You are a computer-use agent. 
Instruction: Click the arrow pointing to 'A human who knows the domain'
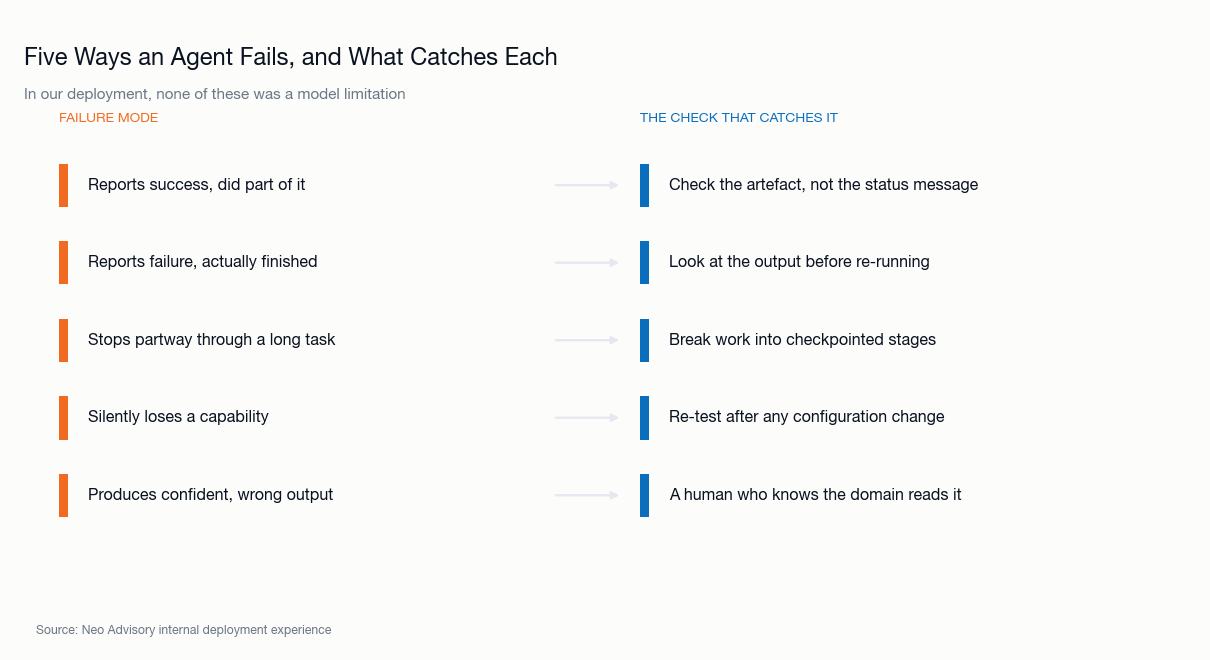(x=587, y=495)
